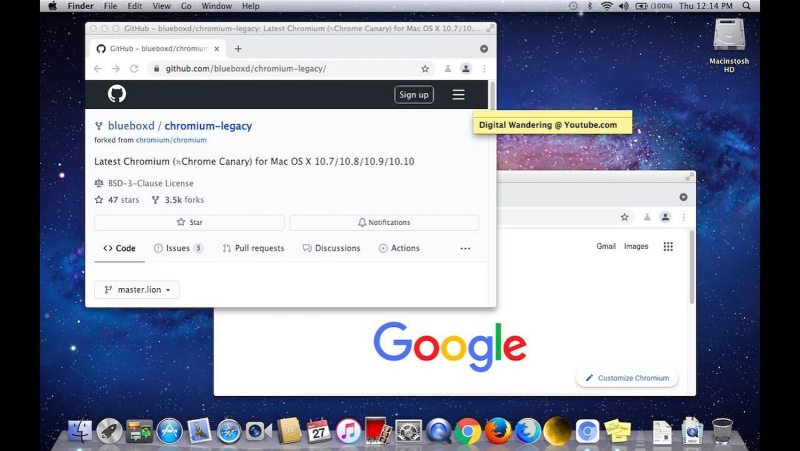Click the Notifications button
The image size is (800, 451).
tap(384, 222)
